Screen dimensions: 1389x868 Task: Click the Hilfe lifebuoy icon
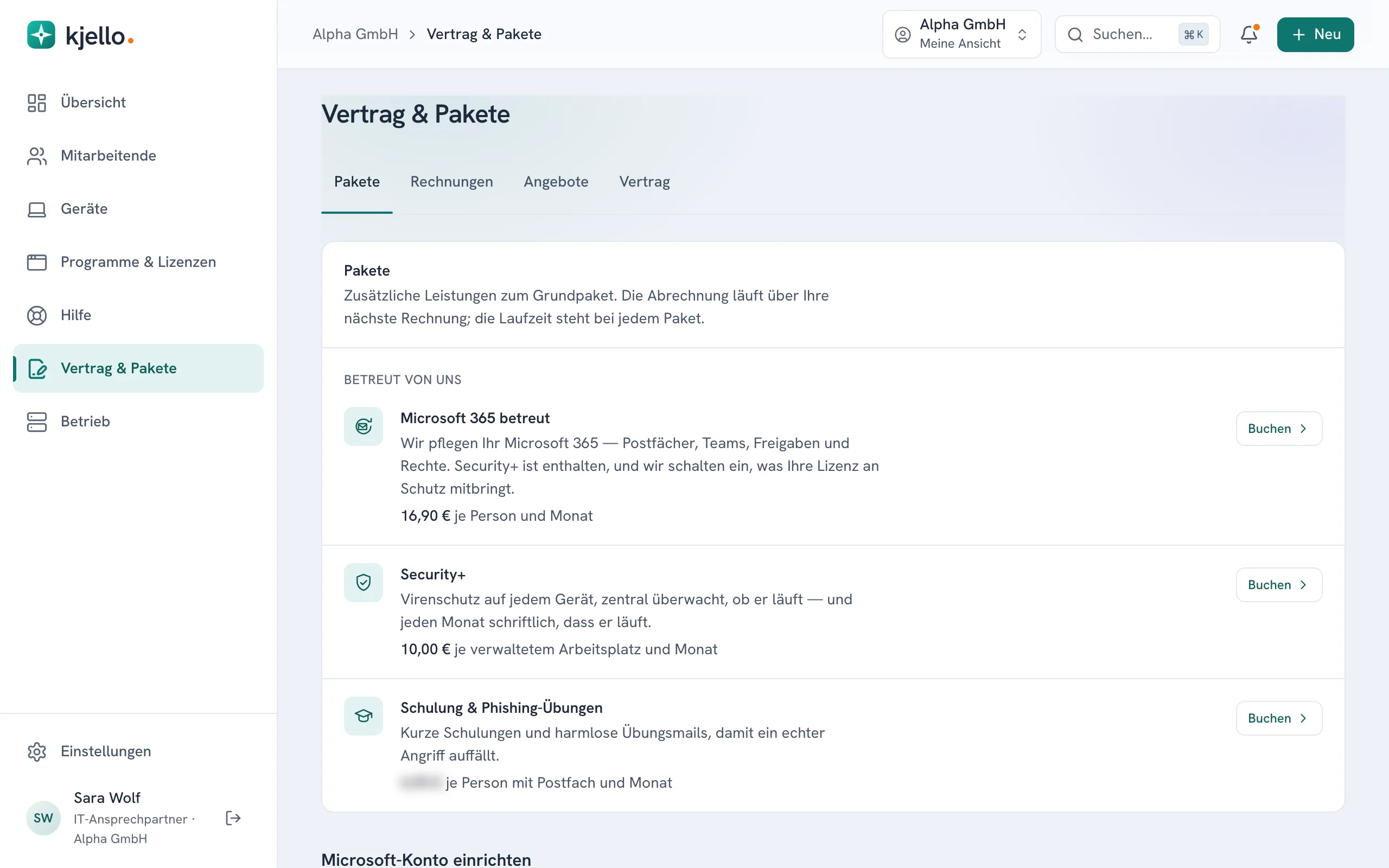coord(37,315)
